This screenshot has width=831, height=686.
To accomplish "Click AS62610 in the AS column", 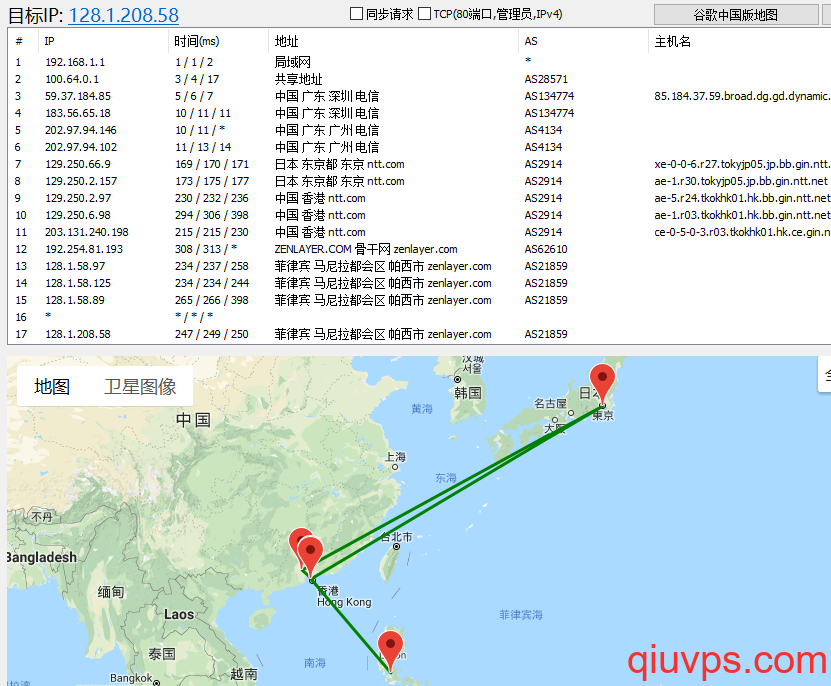I will point(546,249).
